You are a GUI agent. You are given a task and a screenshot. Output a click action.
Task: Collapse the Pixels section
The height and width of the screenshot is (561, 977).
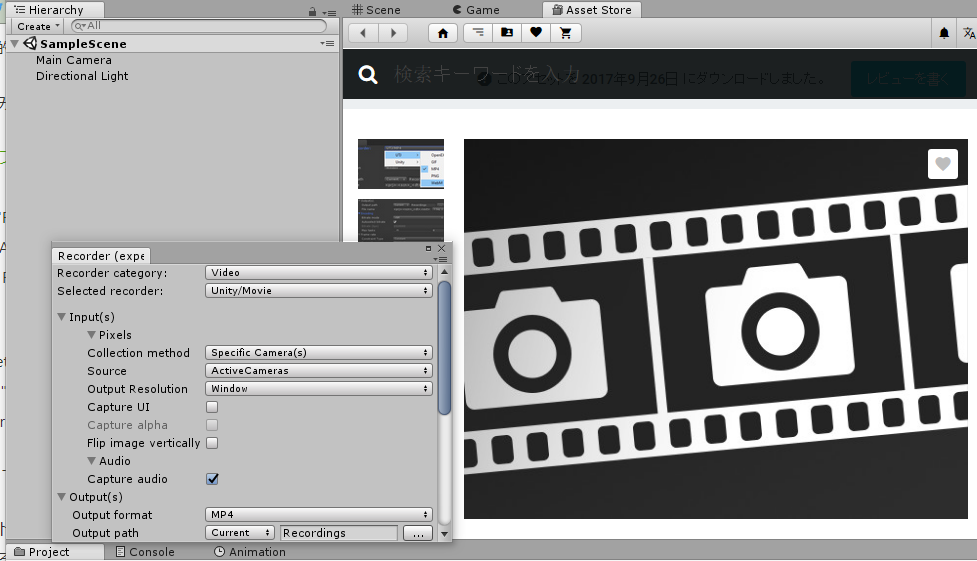(x=92, y=335)
